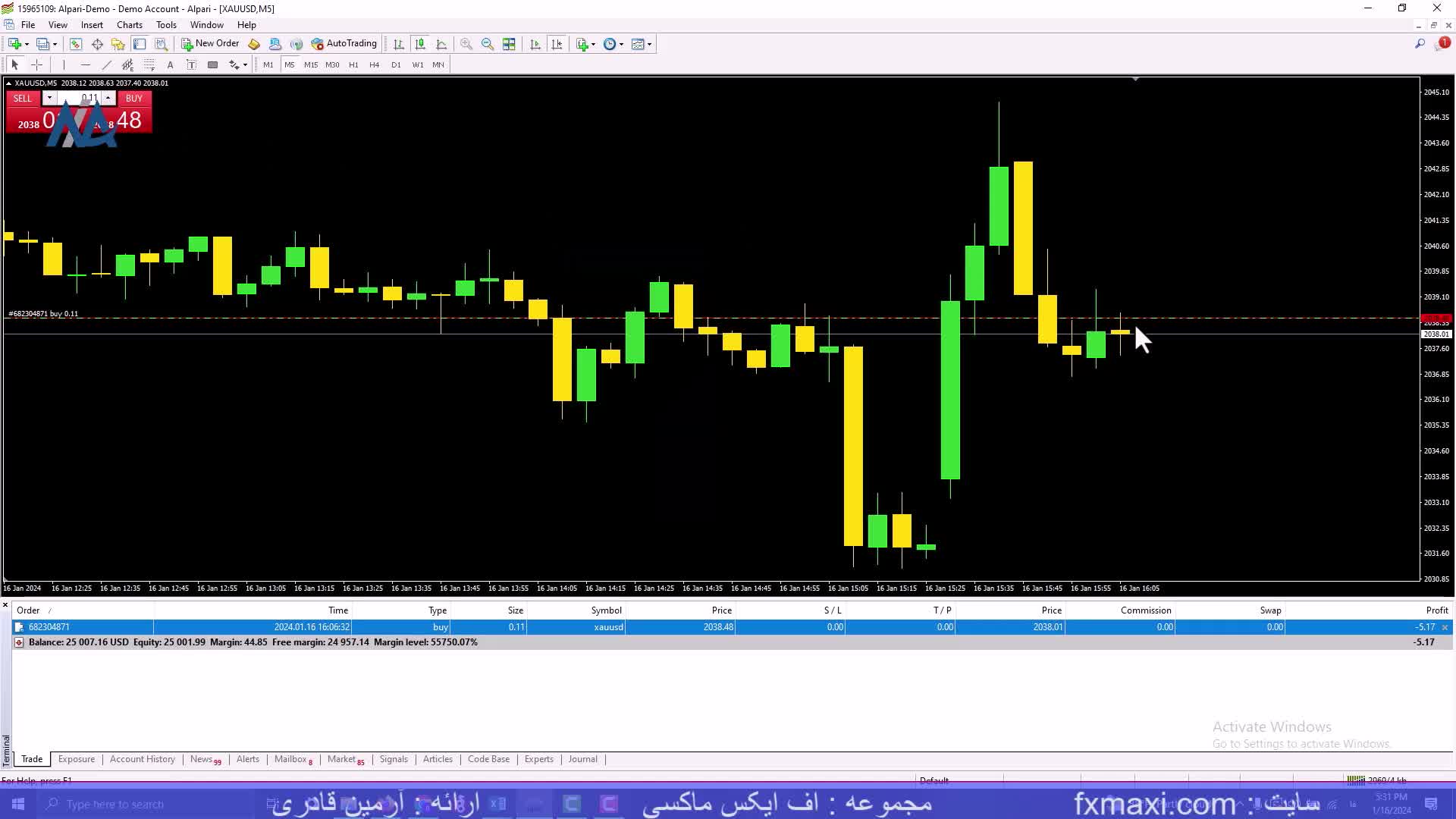1456x819 pixels.
Task: Toggle the chart shift icon
Action: pyautogui.click(x=557, y=44)
